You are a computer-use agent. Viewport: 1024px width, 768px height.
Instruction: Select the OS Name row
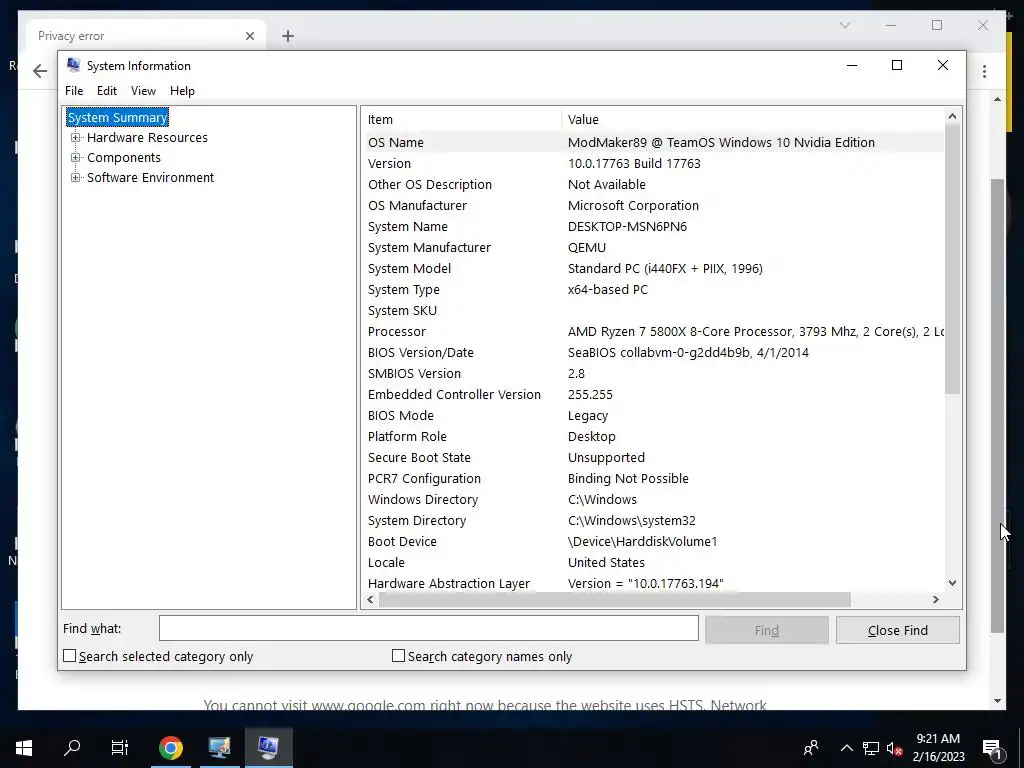click(653, 142)
